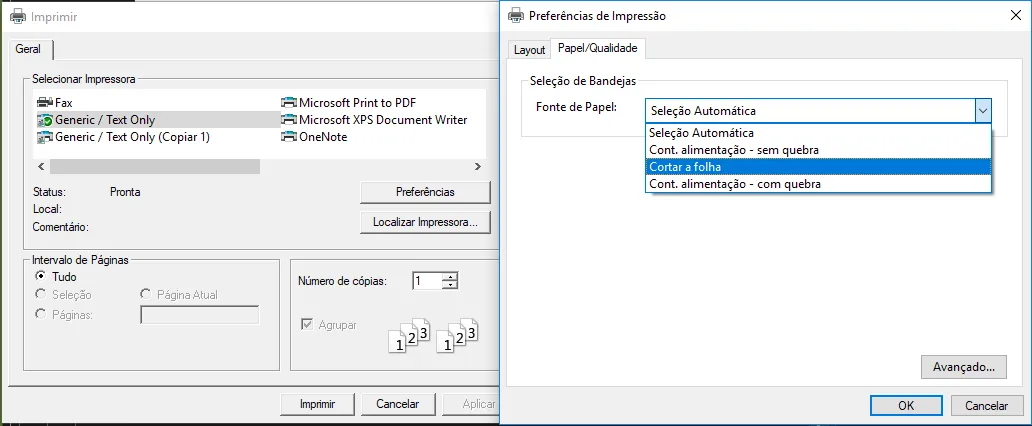Select the Fax printer icon
This screenshot has width=1032, height=426.
click(x=45, y=103)
